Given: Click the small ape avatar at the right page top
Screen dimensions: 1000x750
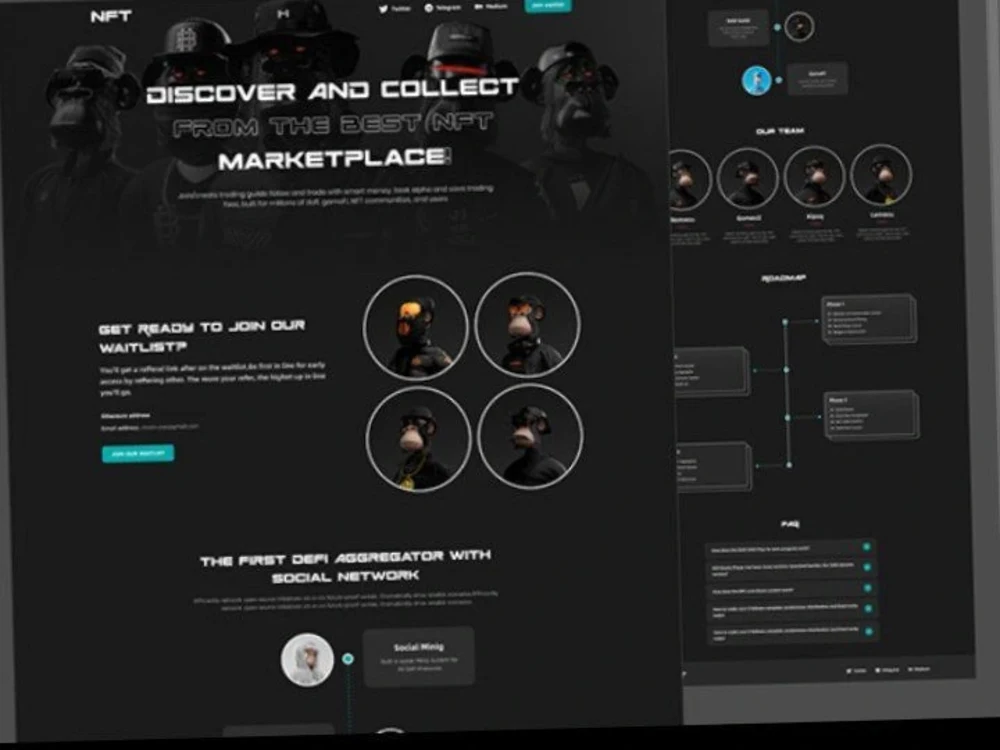Looking at the screenshot, I should click(x=798, y=27).
